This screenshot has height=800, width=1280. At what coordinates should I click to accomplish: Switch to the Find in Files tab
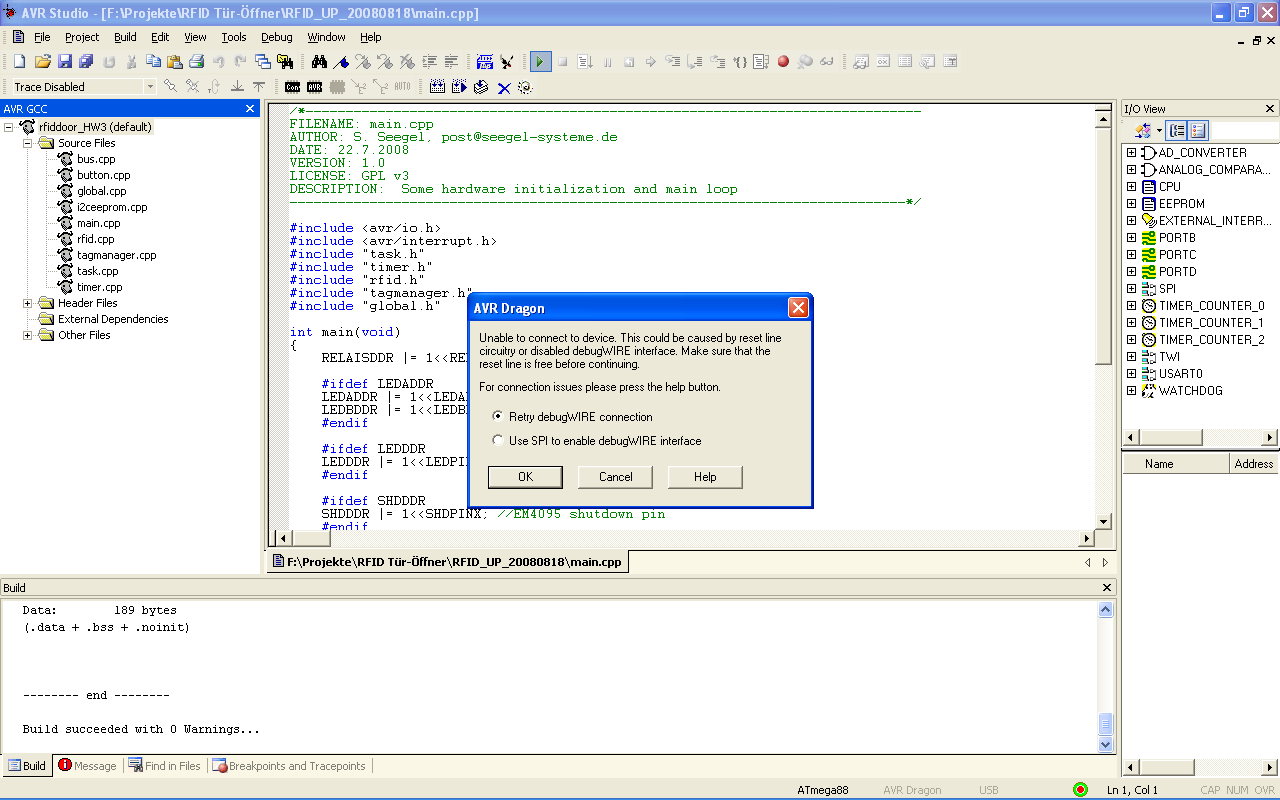[164, 766]
